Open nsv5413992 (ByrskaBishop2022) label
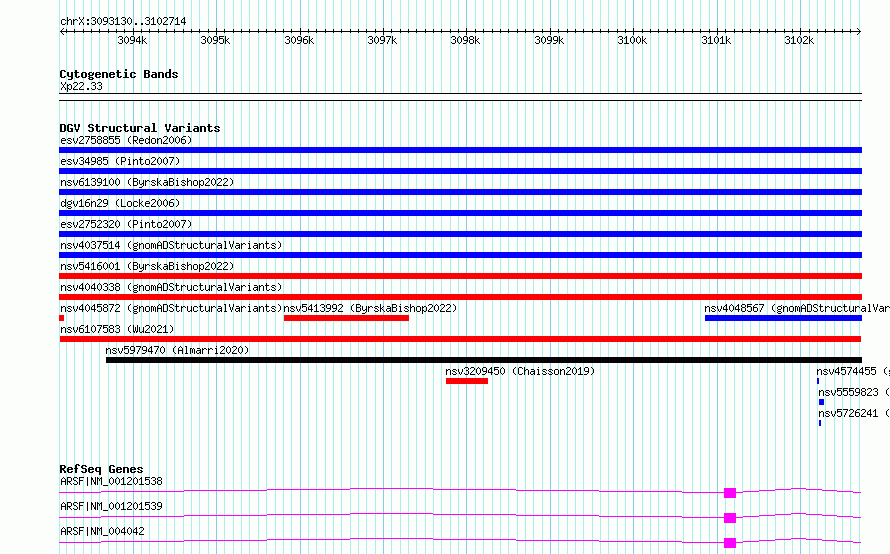This screenshot has height=554, width=890. [370, 308]
